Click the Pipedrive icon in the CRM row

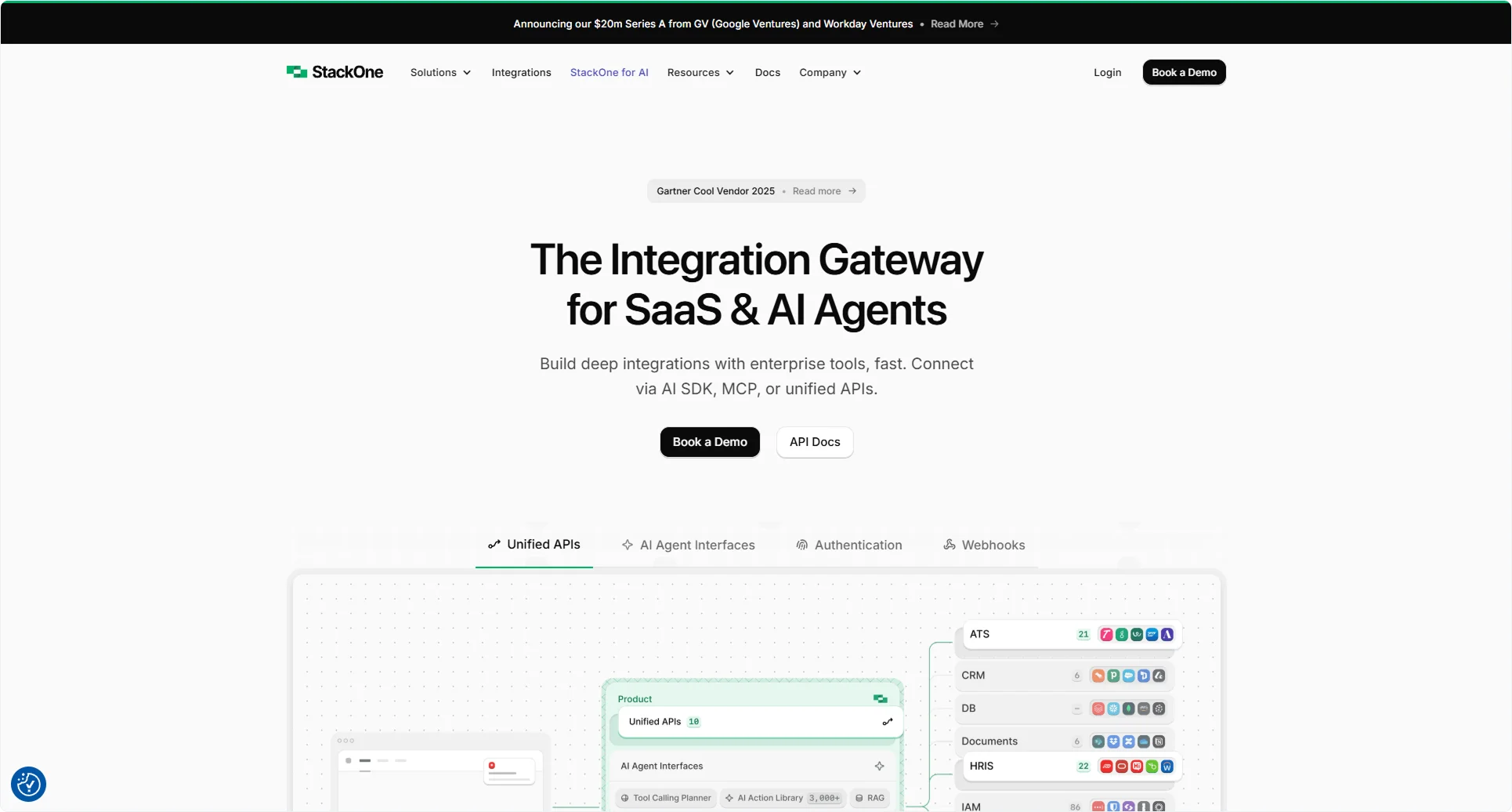tap(1113, 675)
